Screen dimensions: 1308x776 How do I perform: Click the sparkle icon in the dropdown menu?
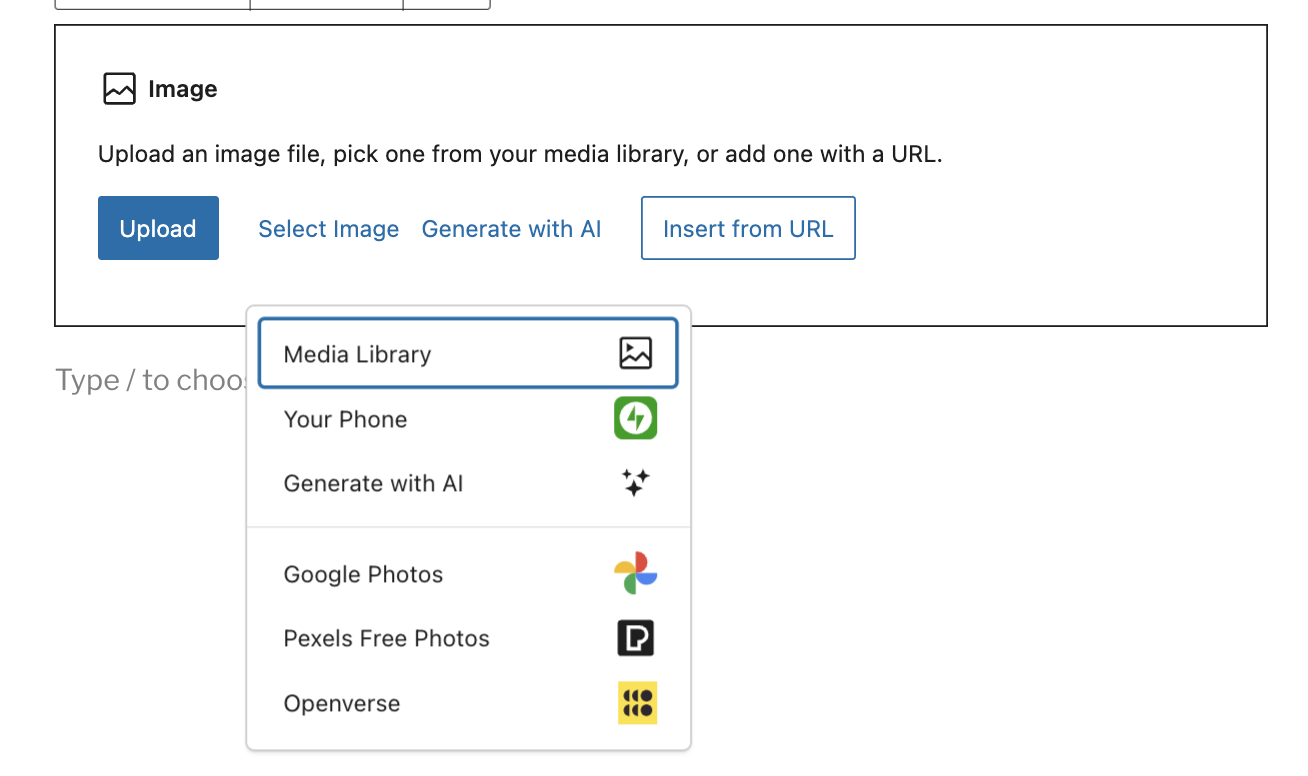coord(635,483)
